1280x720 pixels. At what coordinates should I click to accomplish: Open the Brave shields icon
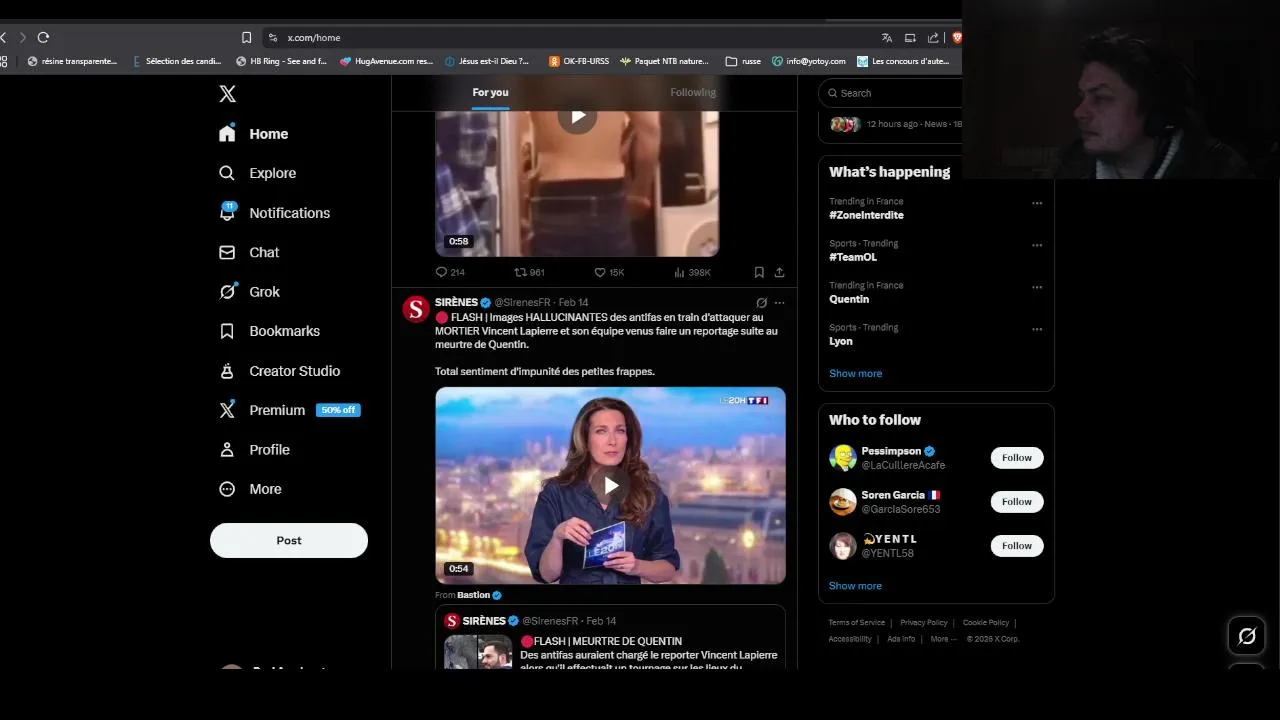tap(956, 37)
